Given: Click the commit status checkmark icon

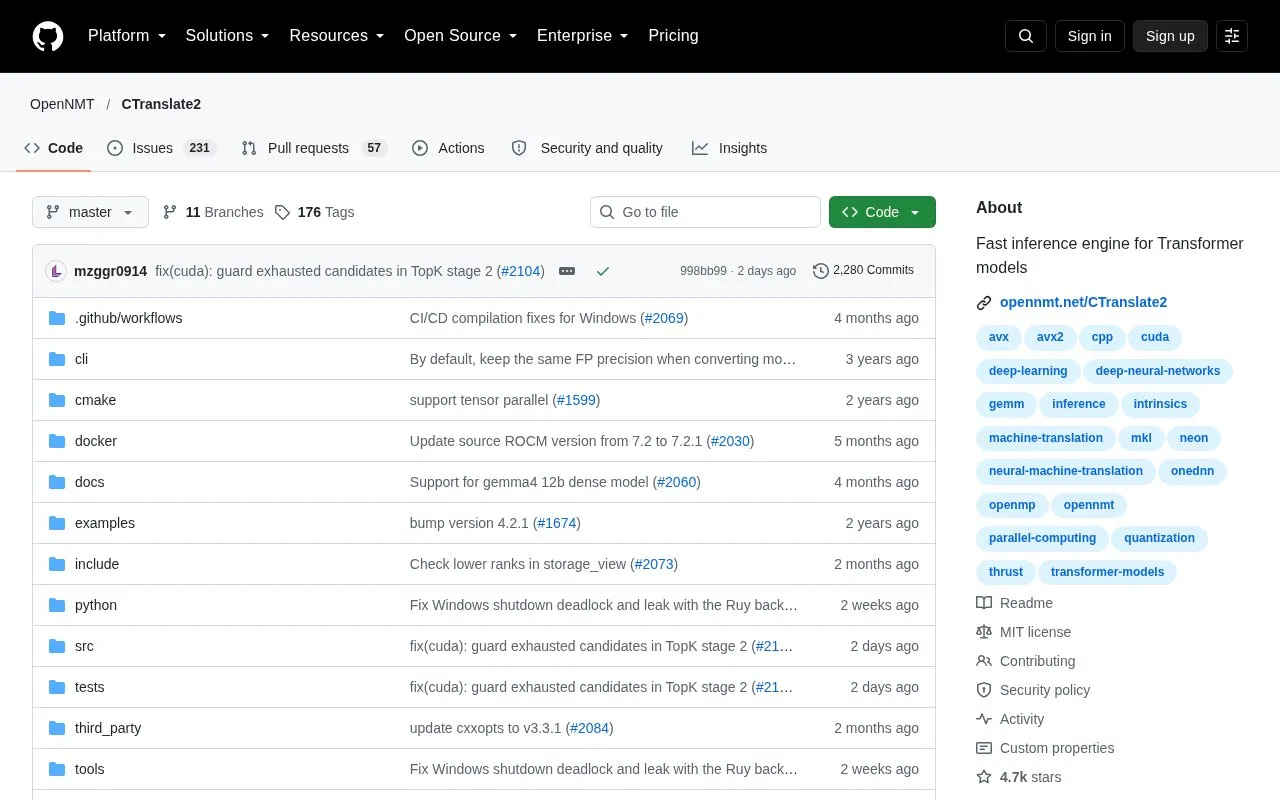Looking at the screenshot, I should [x=602, y=271].
